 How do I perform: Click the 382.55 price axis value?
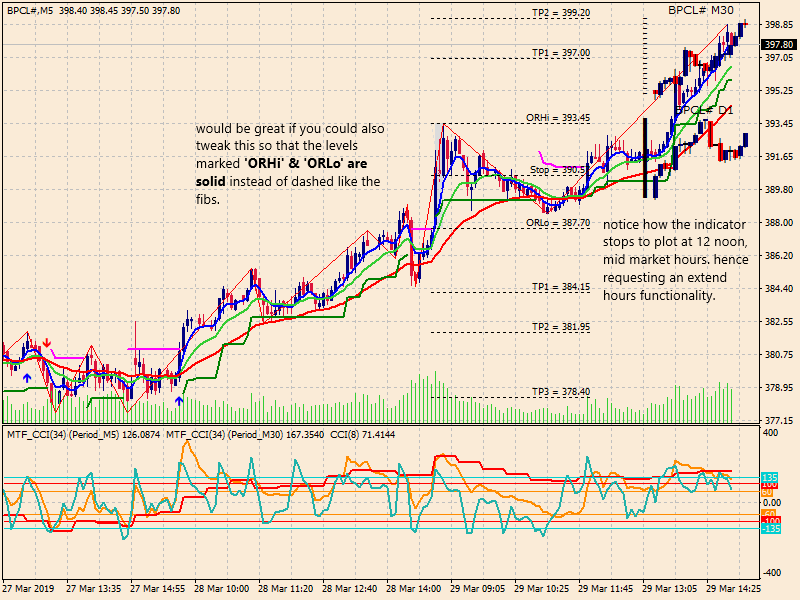coord(779,321)
